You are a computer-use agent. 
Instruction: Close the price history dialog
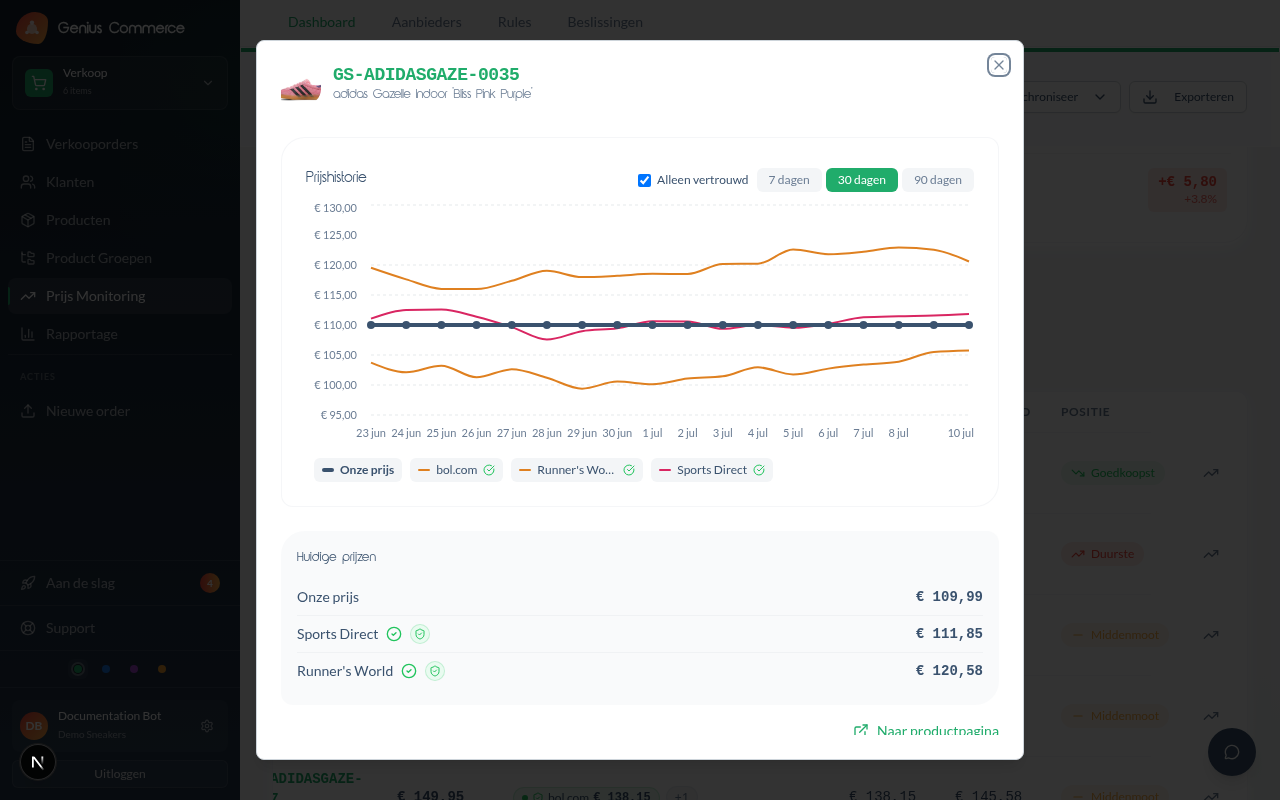pos(998,65)
